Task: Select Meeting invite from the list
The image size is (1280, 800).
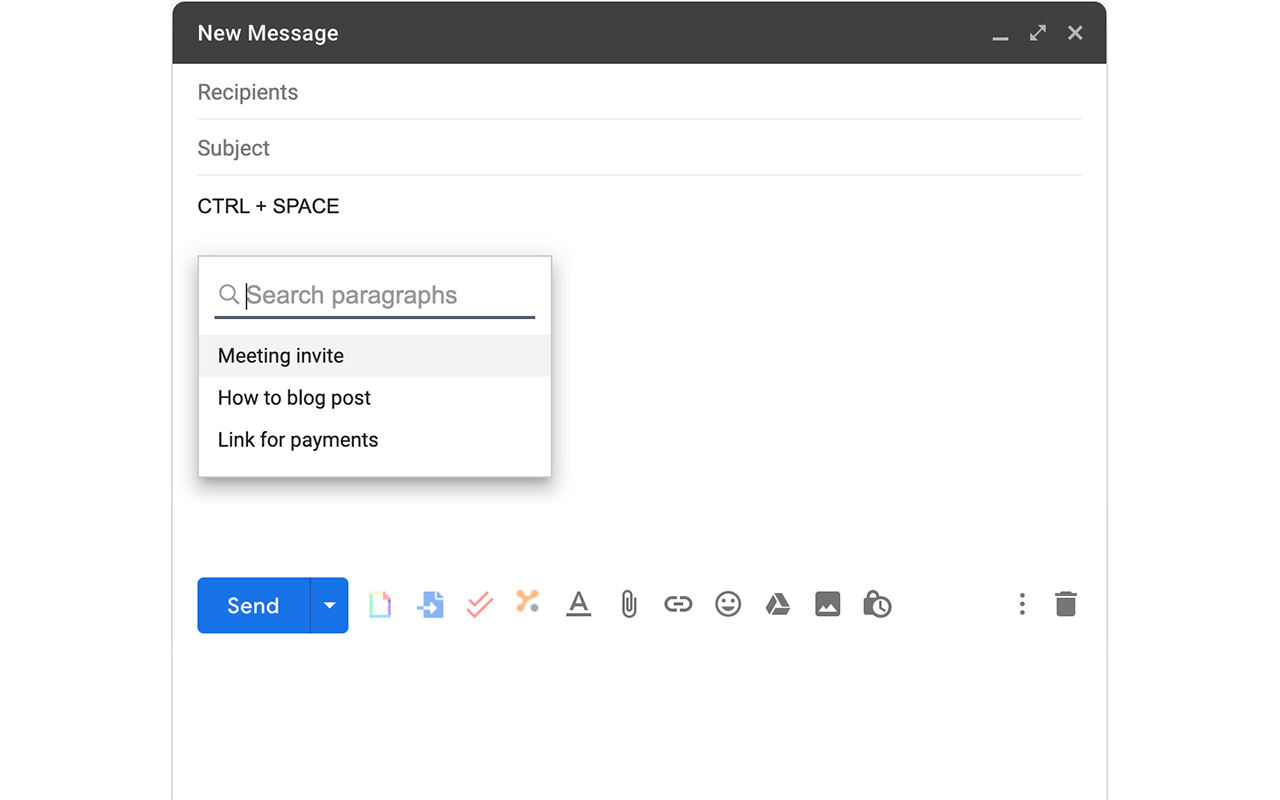Action: [x=280, y=355]
